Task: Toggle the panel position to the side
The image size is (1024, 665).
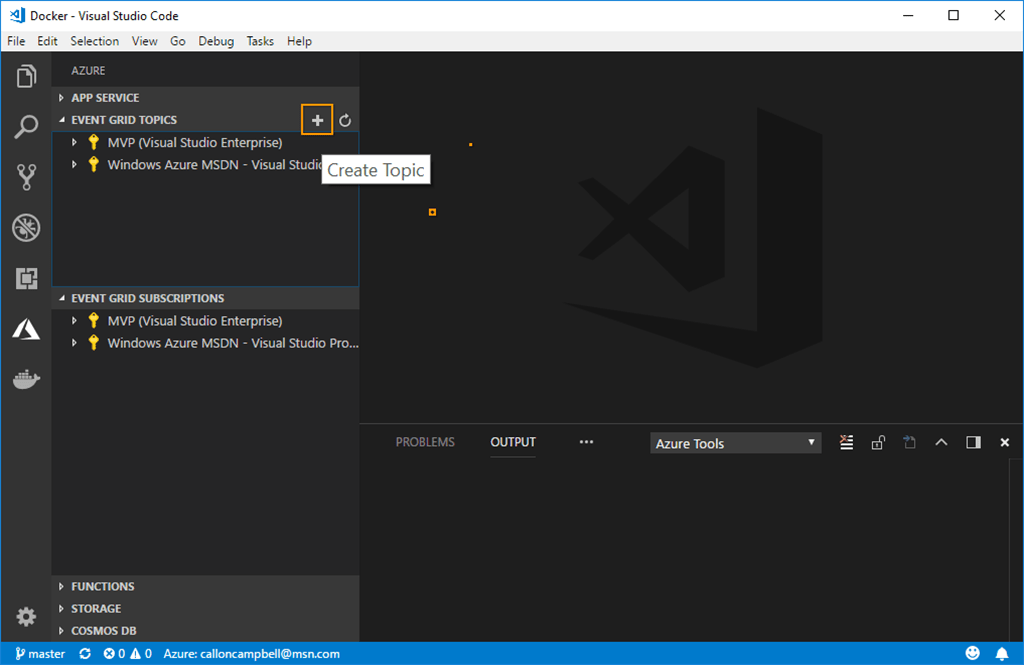Action: pyautogui.click(x=973, y=443)
